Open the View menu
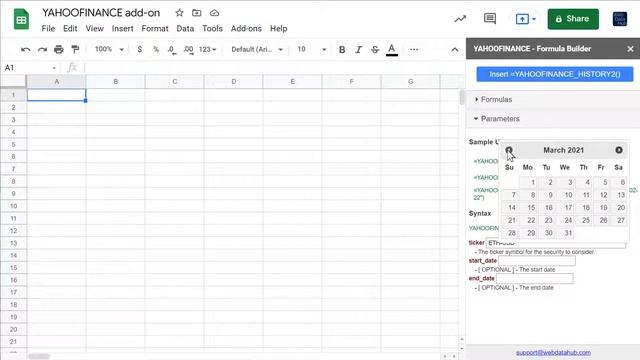 [x=94, y=29]
